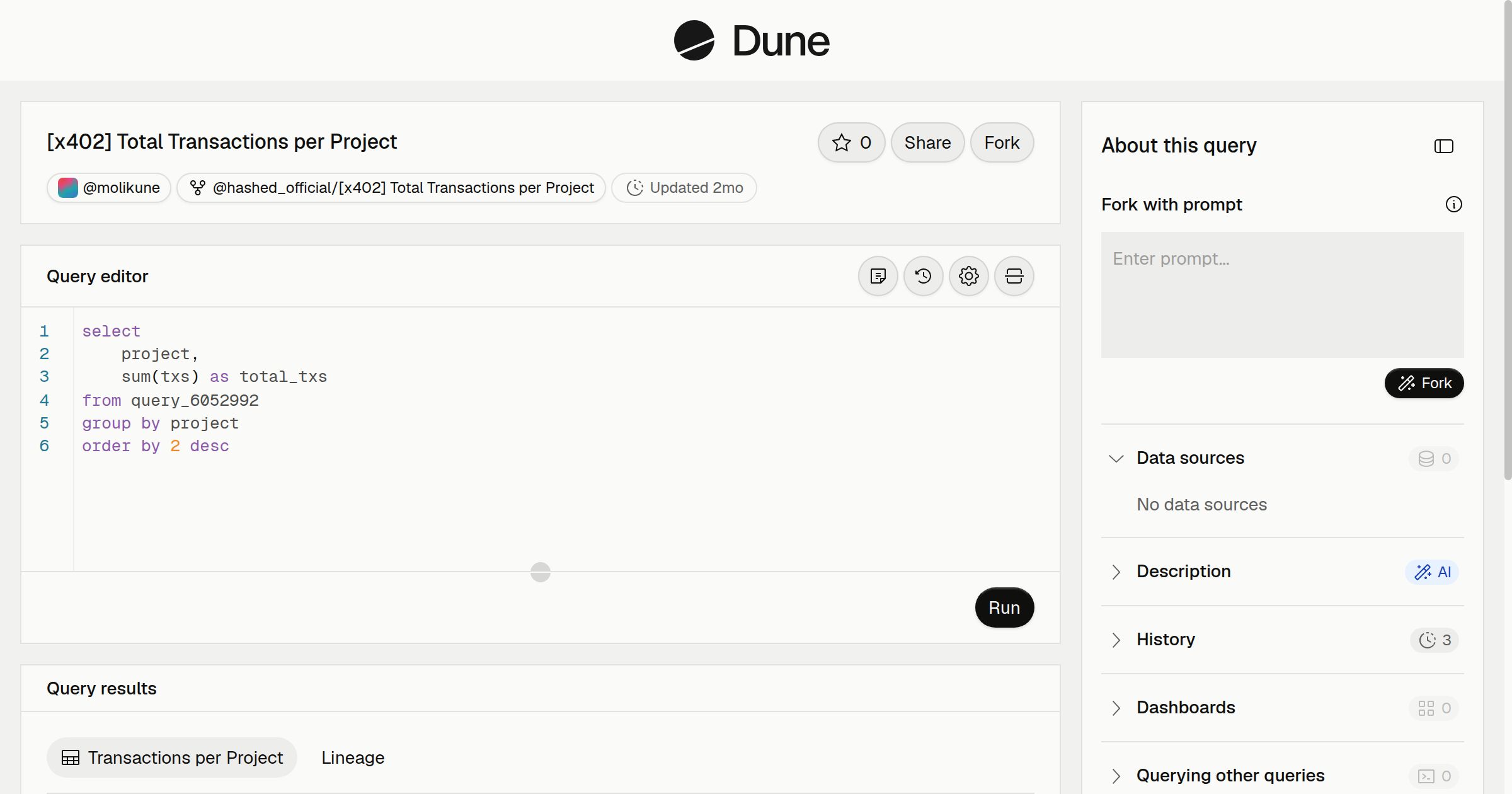Click 'sum(txs) as total_txs' code line
This screenshot has height=794, width=1512.
(x=224, y=377)
